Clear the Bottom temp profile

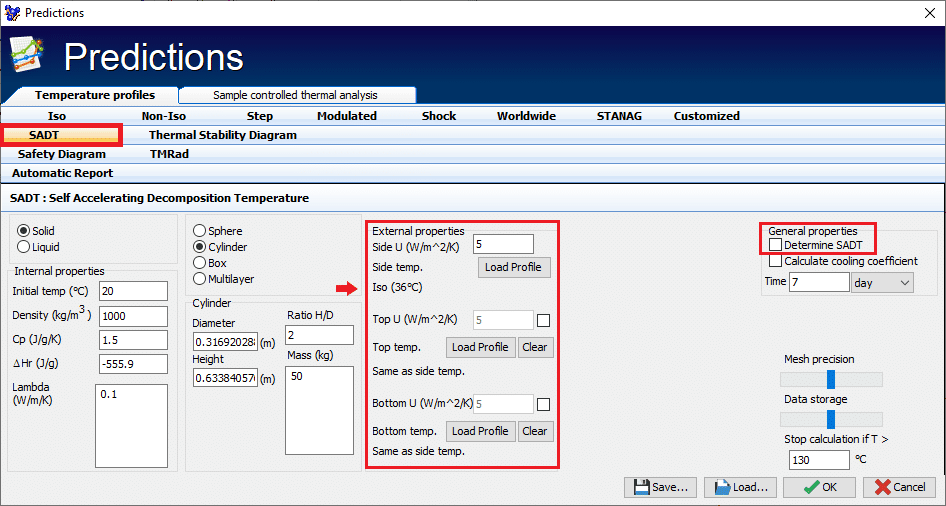(535, 431)
